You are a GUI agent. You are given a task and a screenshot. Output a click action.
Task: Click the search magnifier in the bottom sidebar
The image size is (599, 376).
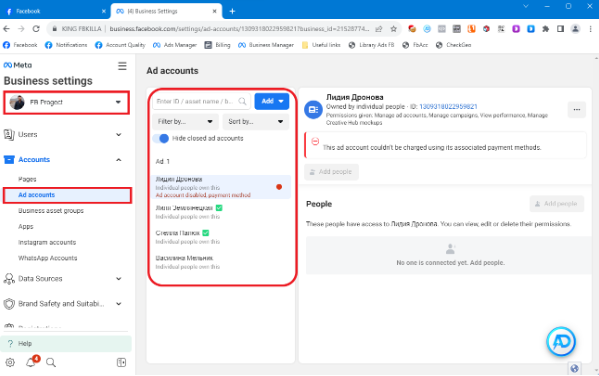pos(51,362)
